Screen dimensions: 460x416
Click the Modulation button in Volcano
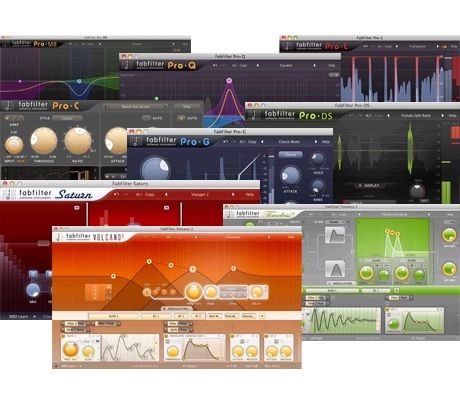click(x=176, y=308)
